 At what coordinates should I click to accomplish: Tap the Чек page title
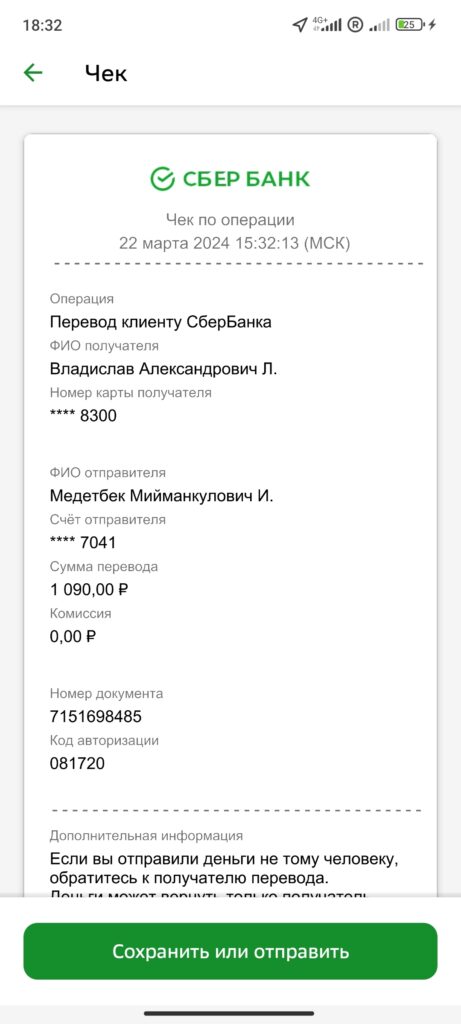click(x=106, y=73)
